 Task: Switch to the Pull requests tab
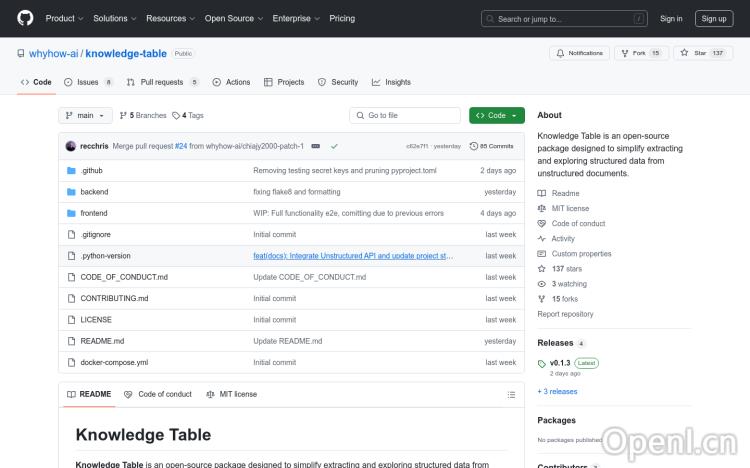162,82
